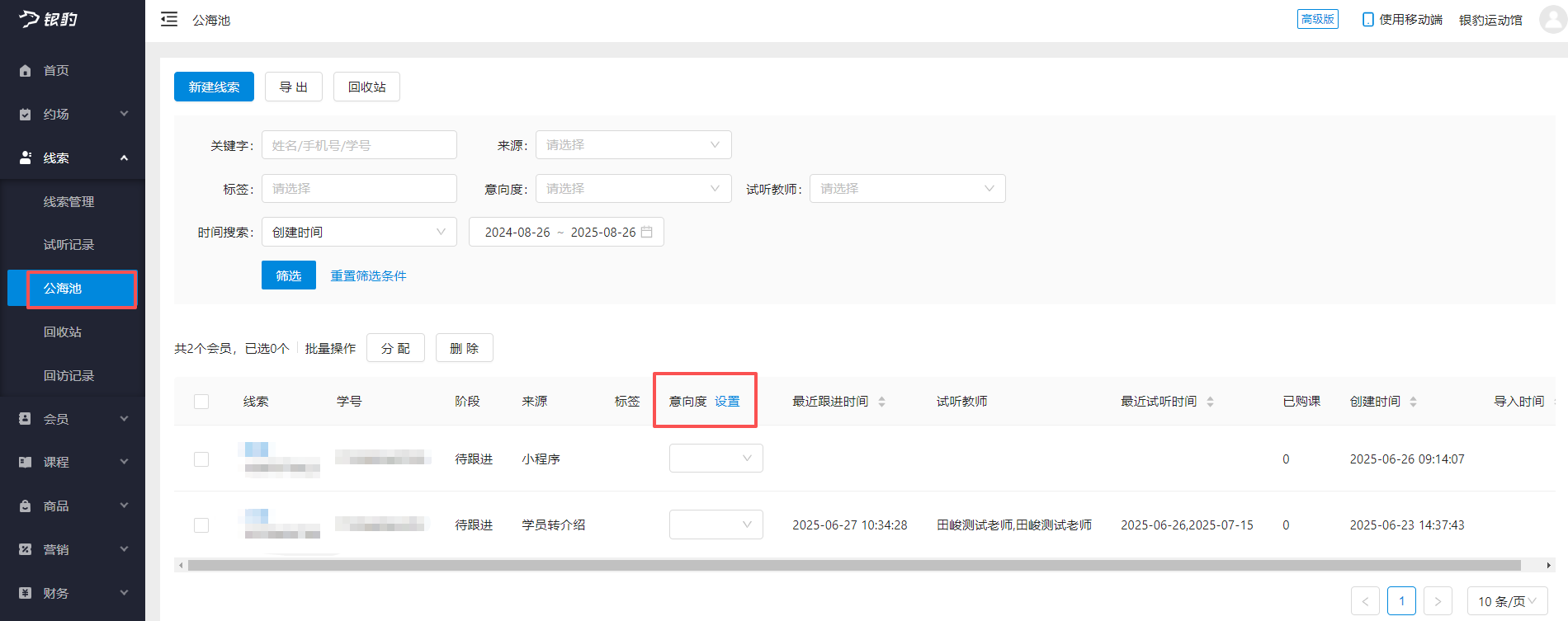Click the horizontal table scrollbar
The image size is (1568, 621).
point(854,565)
